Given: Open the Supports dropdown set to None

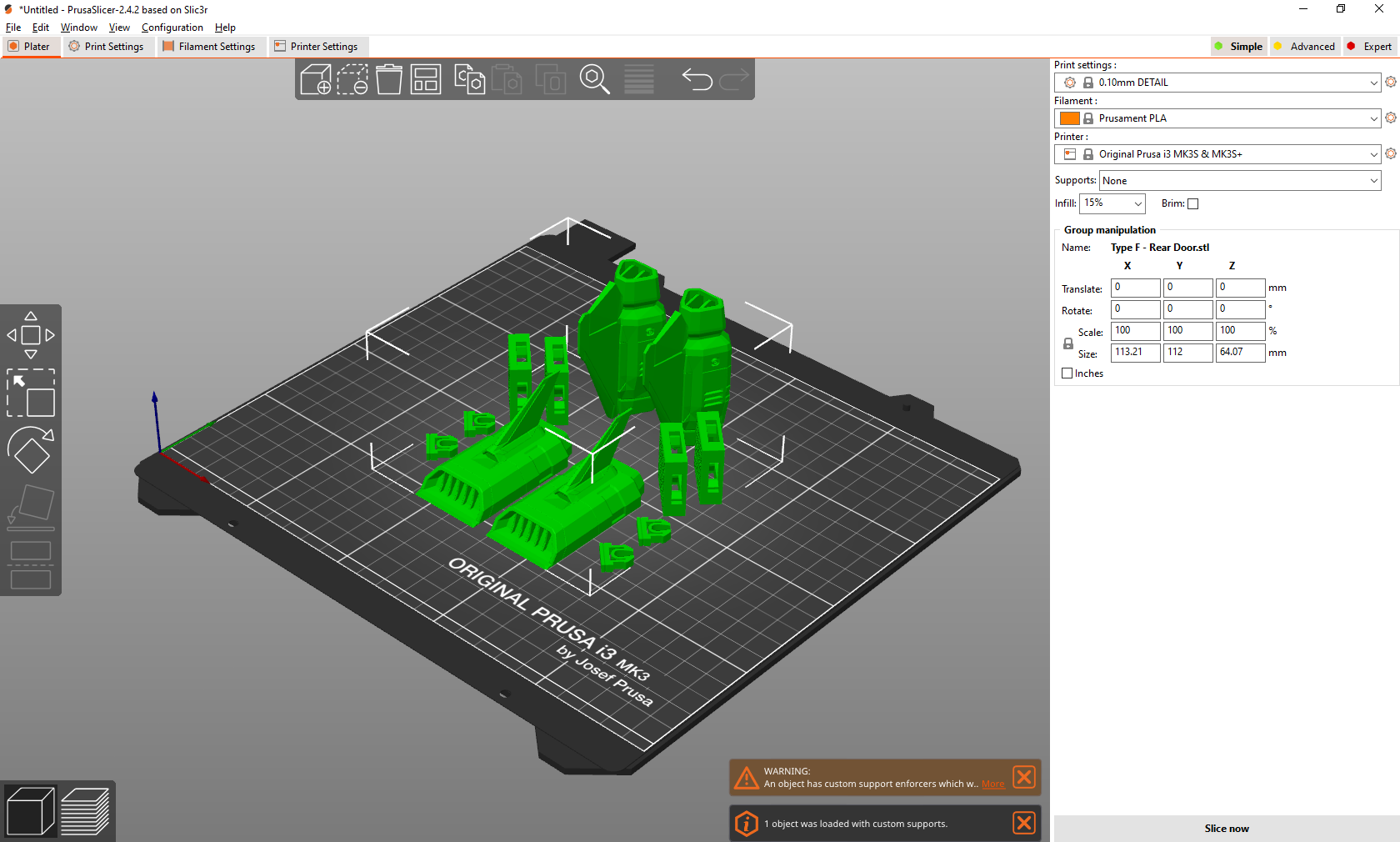Looking at the screenshot, I should [x=1240, y=181].
